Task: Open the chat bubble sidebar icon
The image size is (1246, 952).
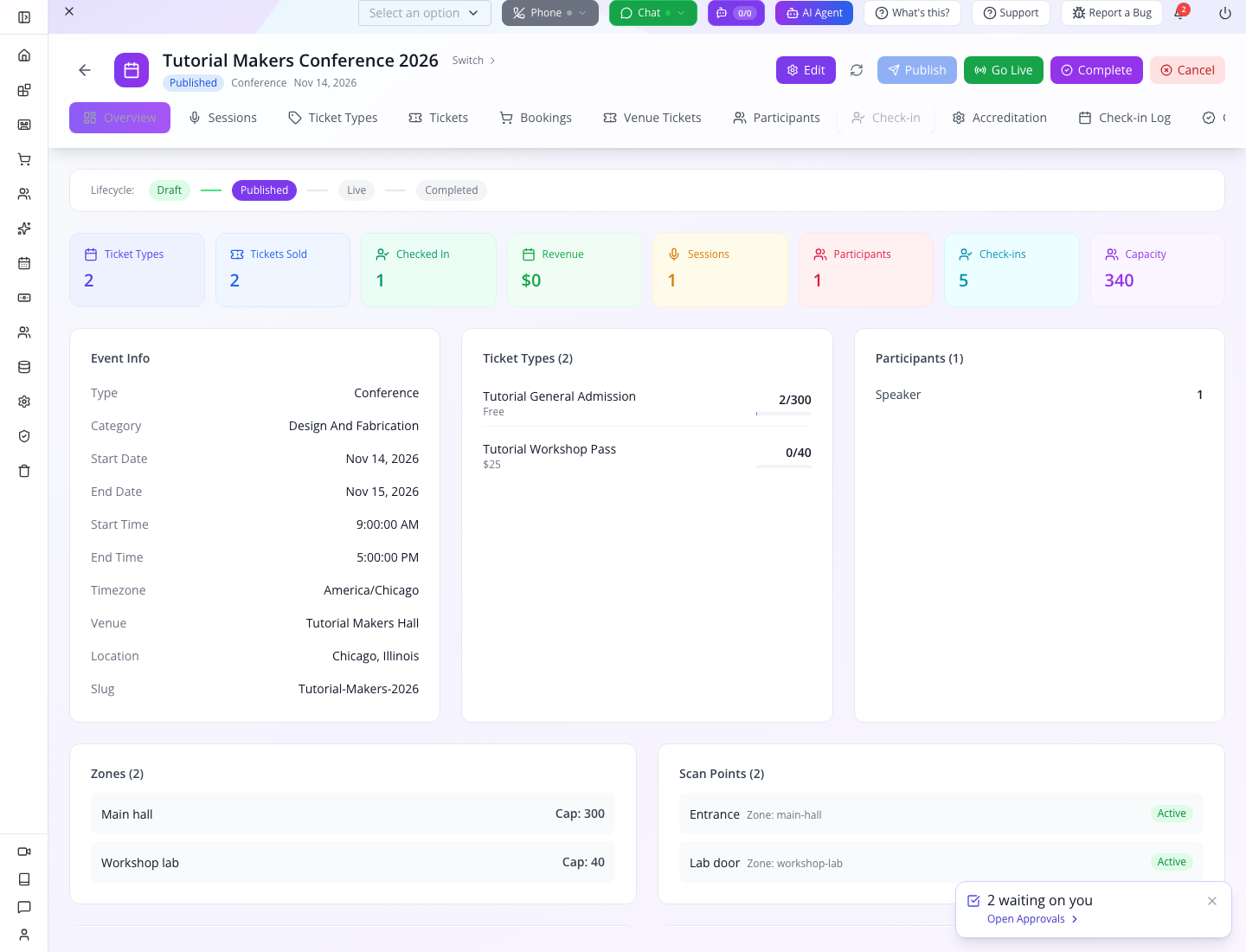Action: 24,907
